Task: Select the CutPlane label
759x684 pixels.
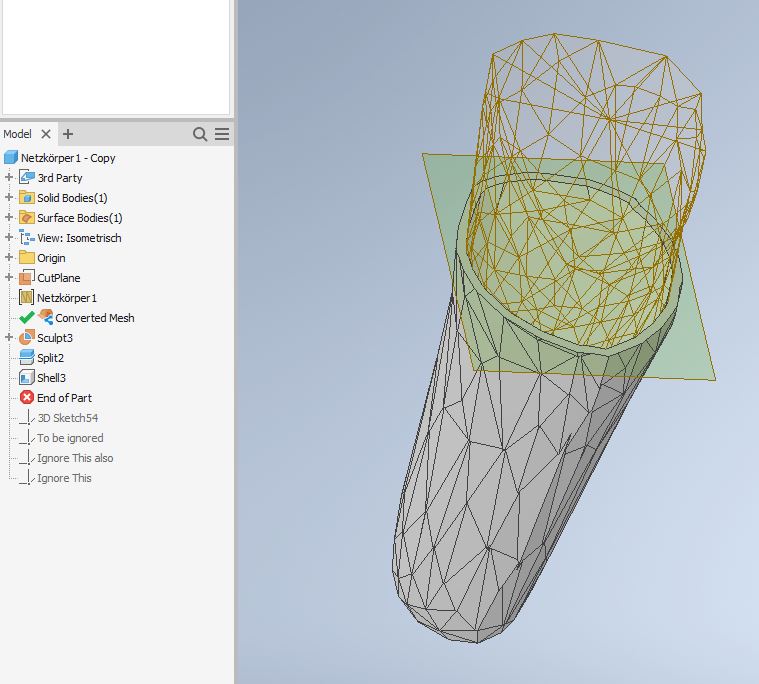Action: 59,278
